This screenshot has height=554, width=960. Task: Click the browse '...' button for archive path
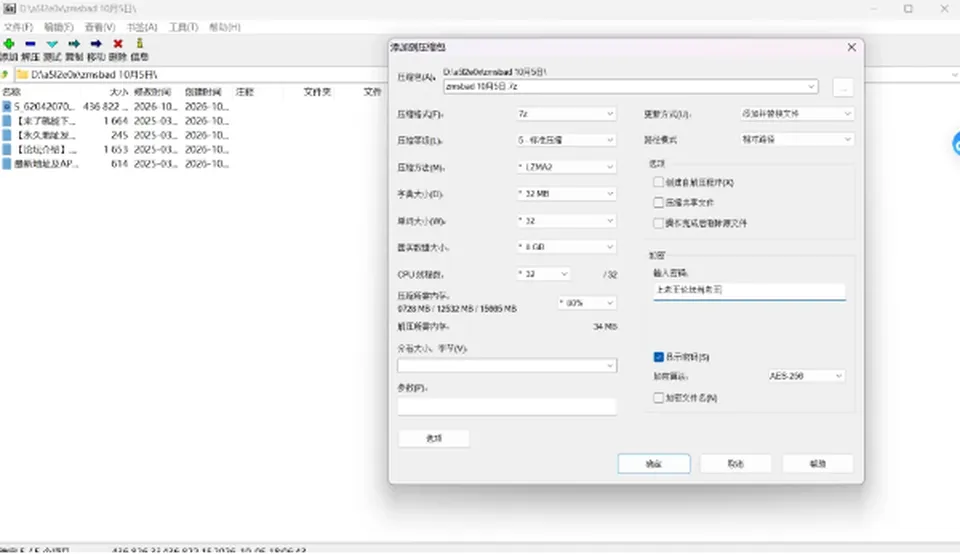point(844,88)
